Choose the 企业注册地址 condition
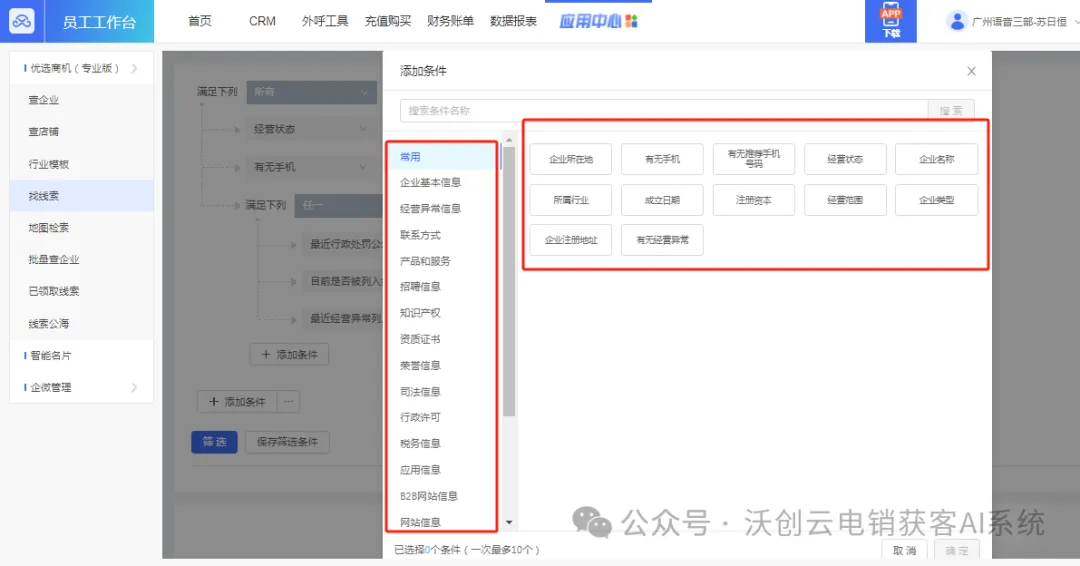The image size is (1080, 566). (570, 240)
